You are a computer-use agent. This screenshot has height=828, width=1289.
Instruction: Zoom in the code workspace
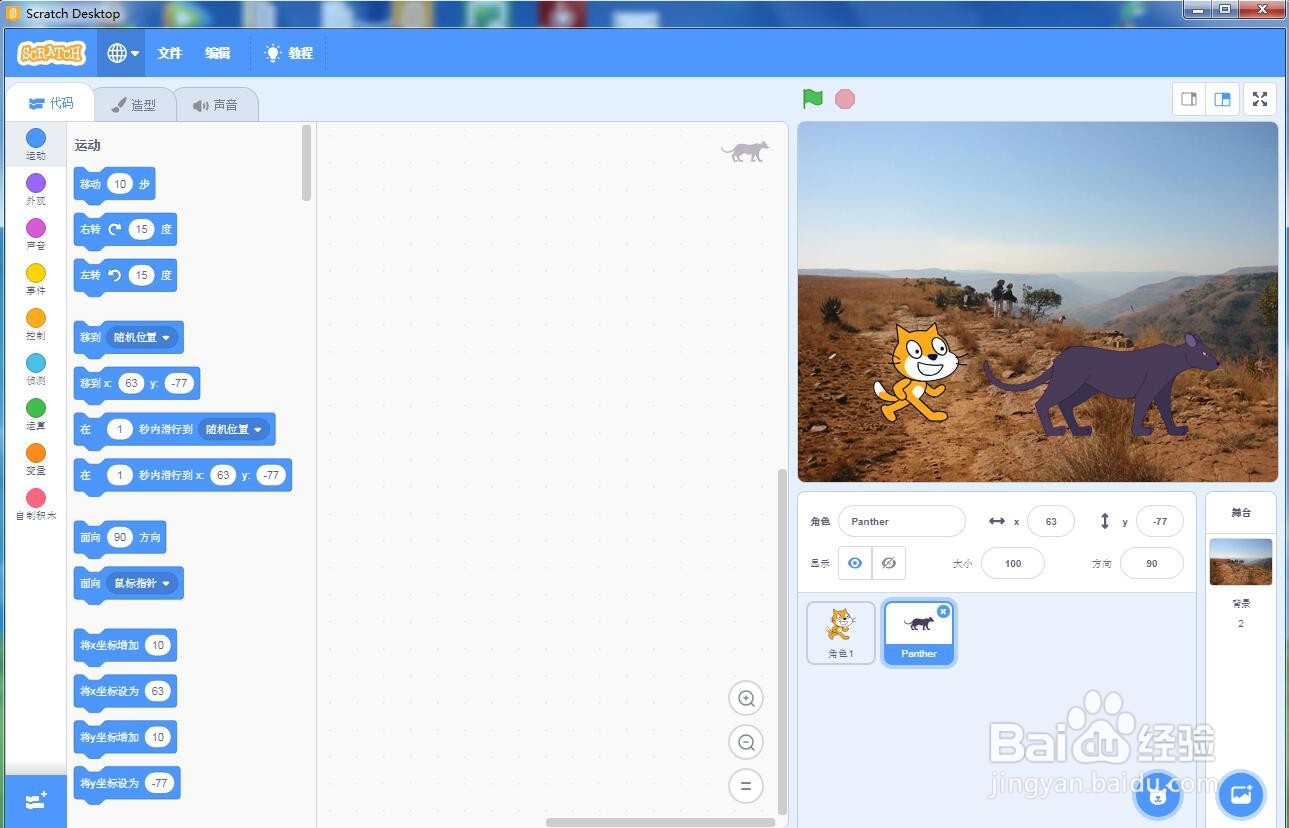pyautogui.click(x=746, y=698)
